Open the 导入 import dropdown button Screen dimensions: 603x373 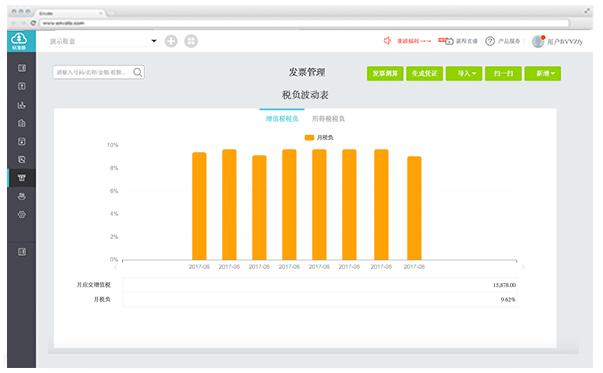tap(464, 73)
